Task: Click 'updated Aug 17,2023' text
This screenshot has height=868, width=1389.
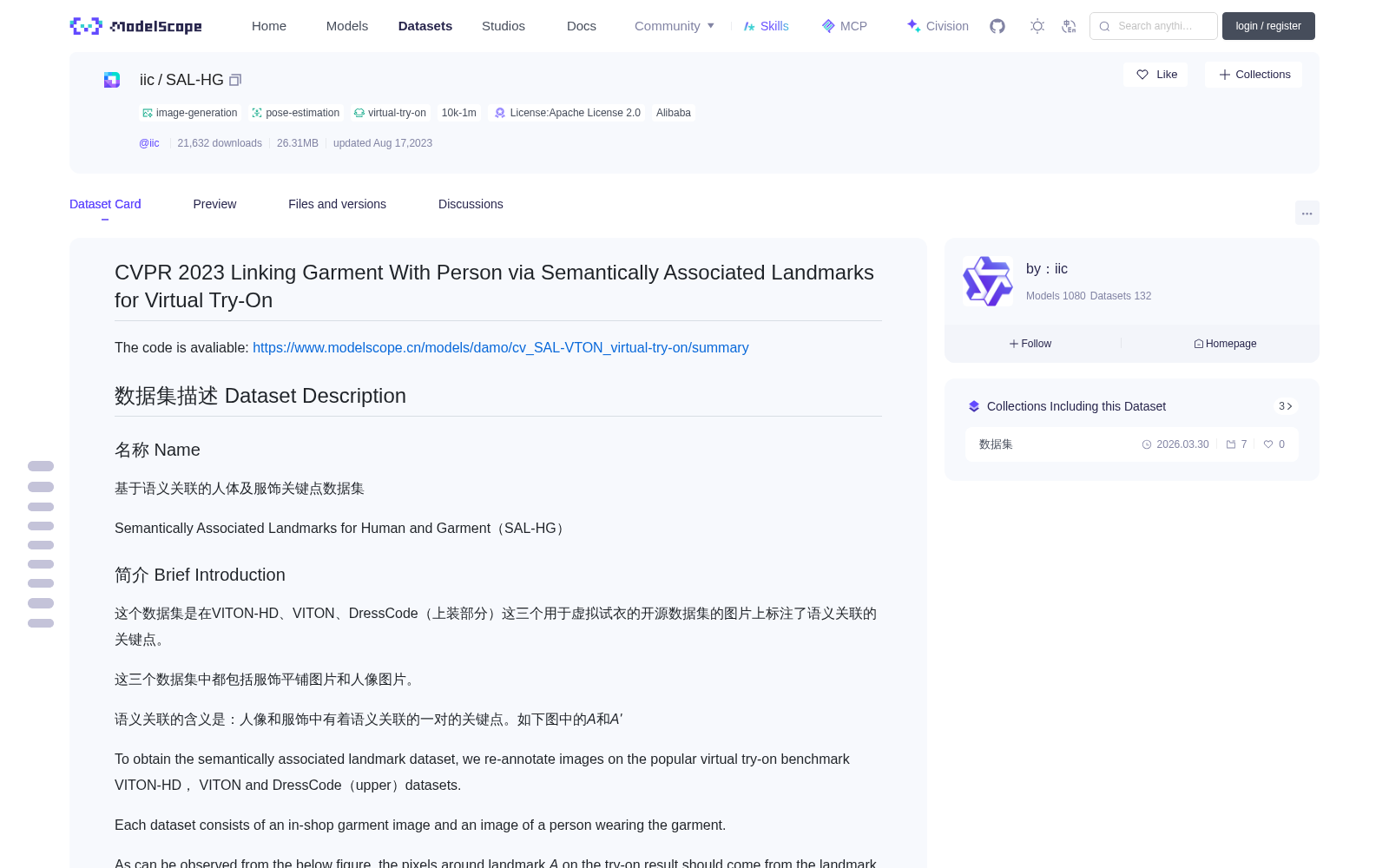Action: pos(383,143)
